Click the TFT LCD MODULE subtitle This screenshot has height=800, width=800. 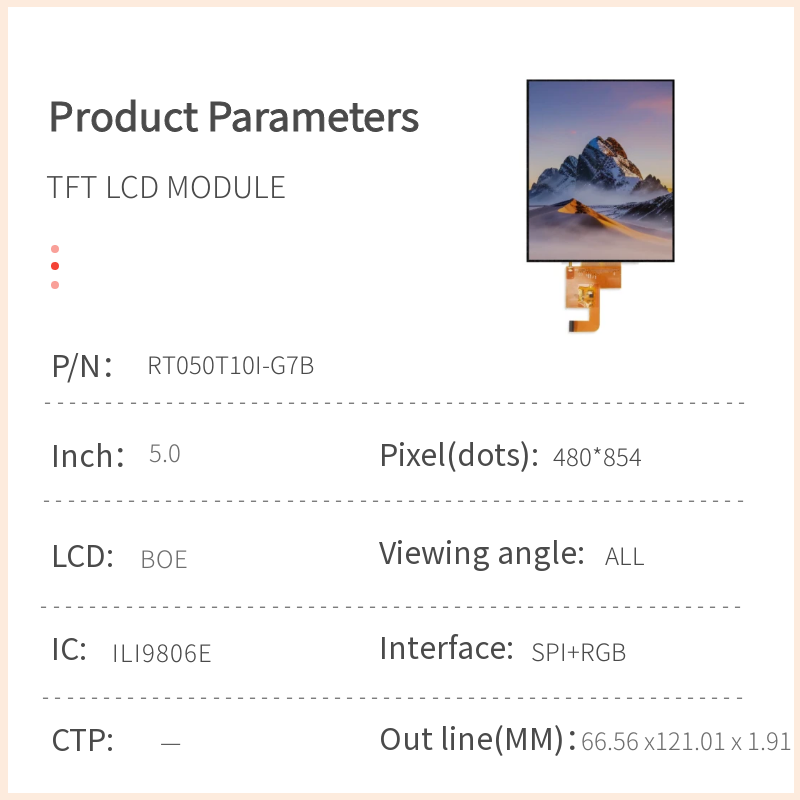pyautogui.click(x=166, y=188)
